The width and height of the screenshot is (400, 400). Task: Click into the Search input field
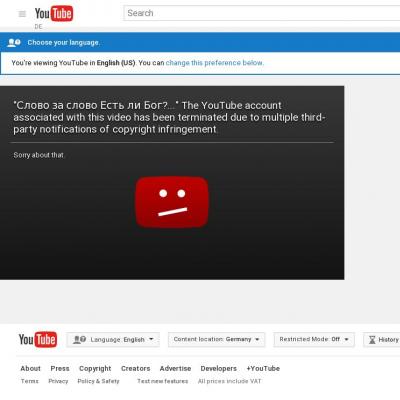coord(262,13)
